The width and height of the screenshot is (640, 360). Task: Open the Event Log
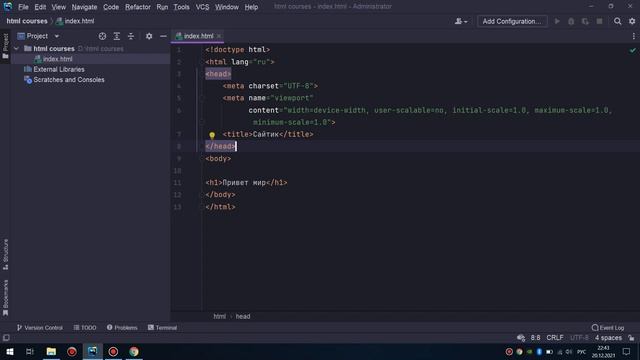[608, 328]
